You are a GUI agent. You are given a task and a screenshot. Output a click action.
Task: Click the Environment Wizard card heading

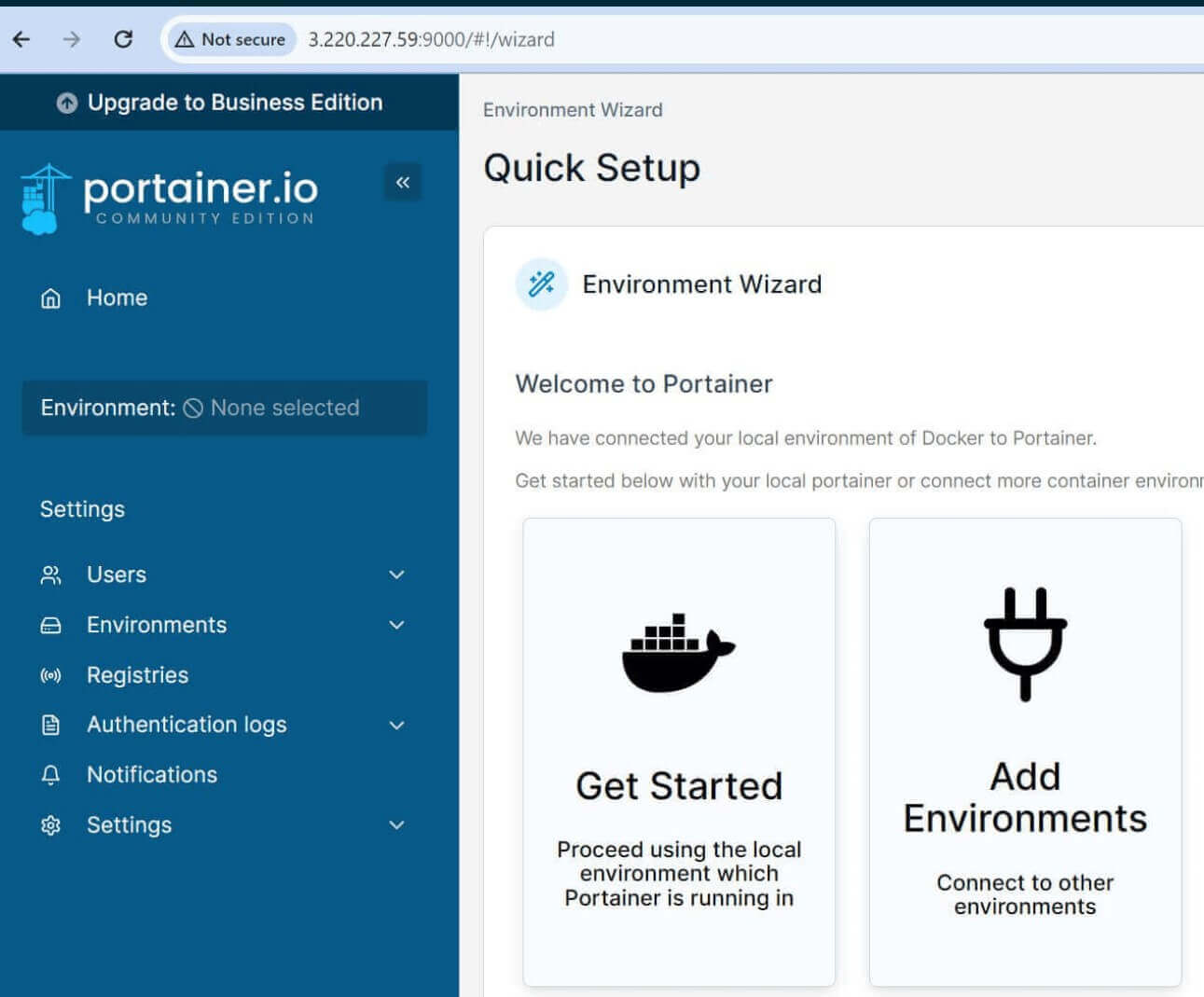[x=701, y=284]
